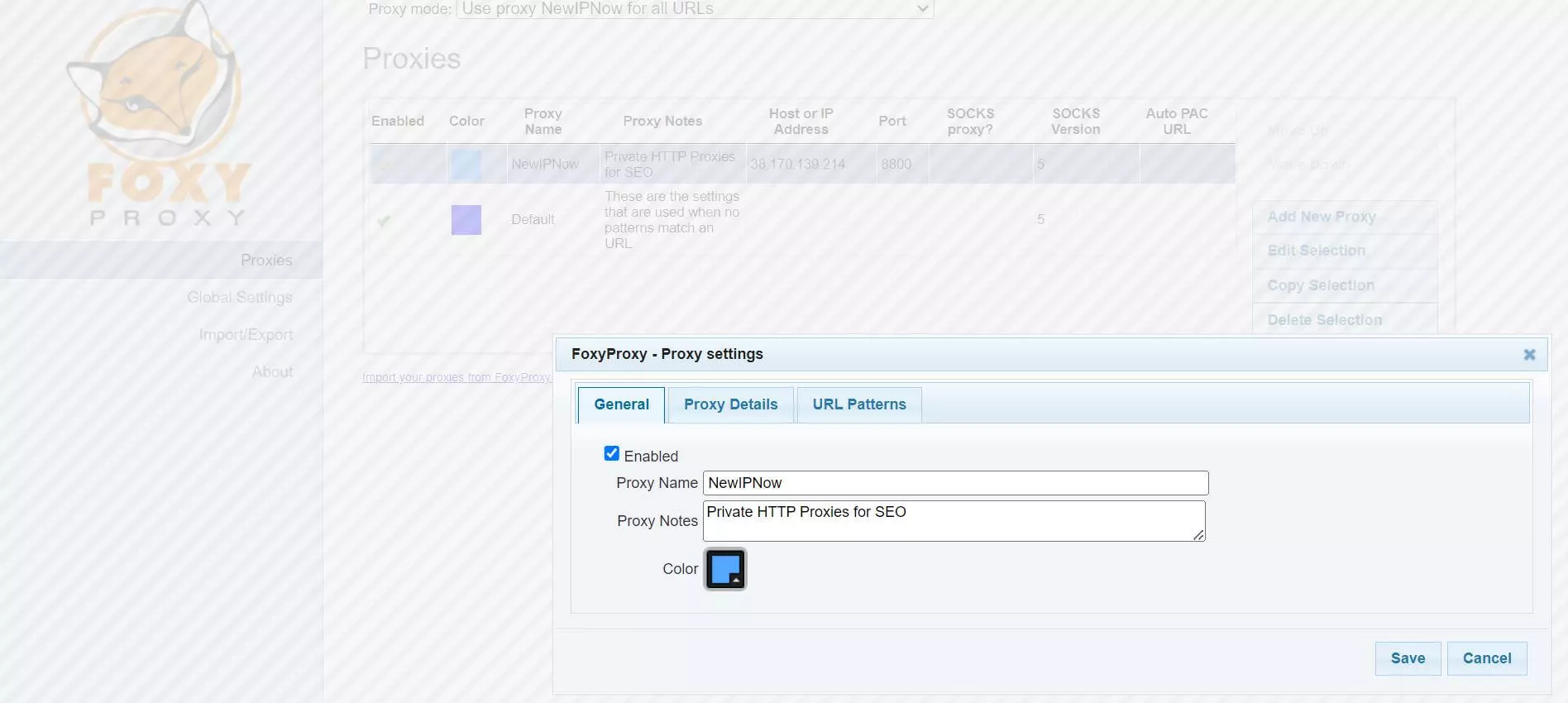Click the Auto PAC URL column header
Image resolution: width=1568 pixels, height=703 pixels.
point(1177,121)
